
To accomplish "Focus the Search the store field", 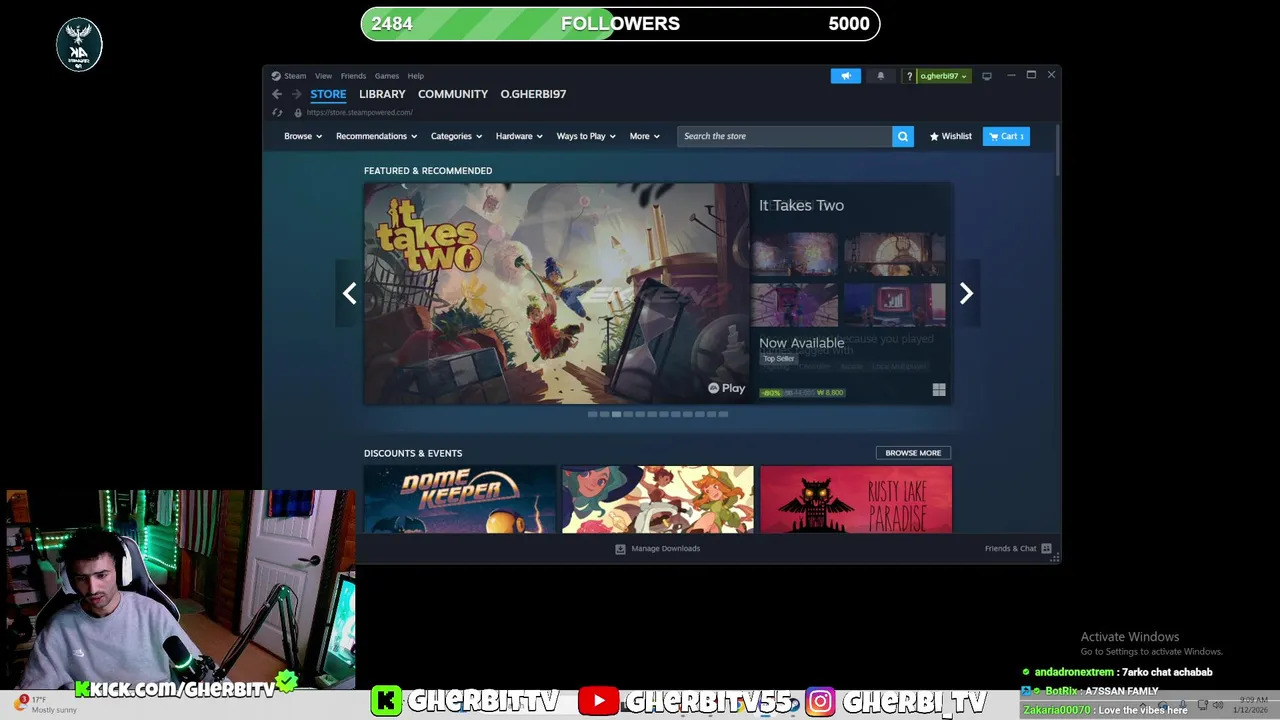I will 785,136.
